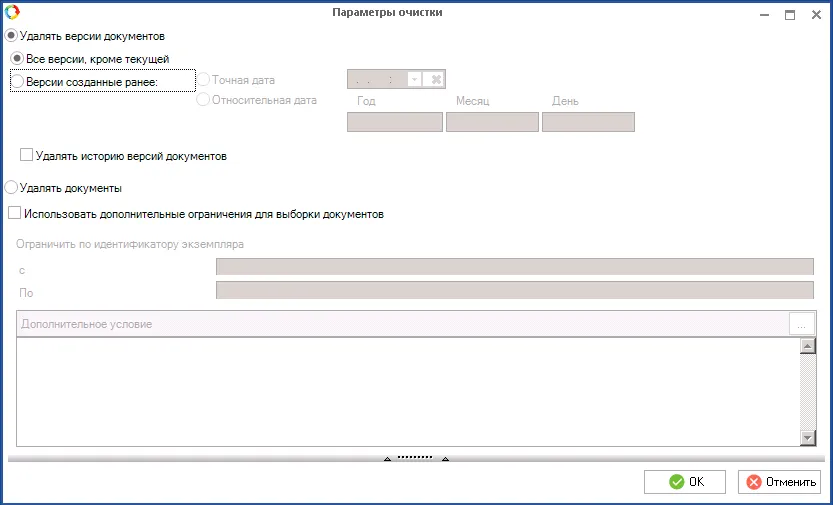
Task: Maximize the Параметры очистки window
Action: point(789,15)
